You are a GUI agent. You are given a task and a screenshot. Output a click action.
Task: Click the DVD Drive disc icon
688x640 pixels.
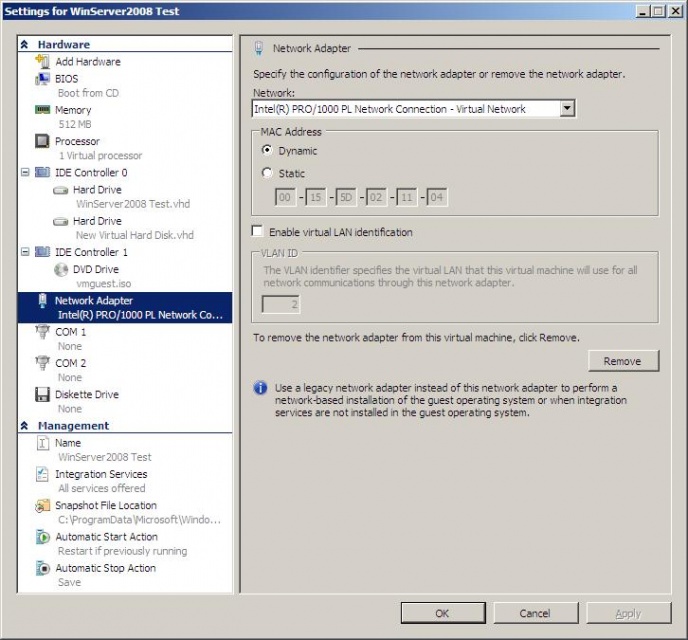click(x=61, y=269)
